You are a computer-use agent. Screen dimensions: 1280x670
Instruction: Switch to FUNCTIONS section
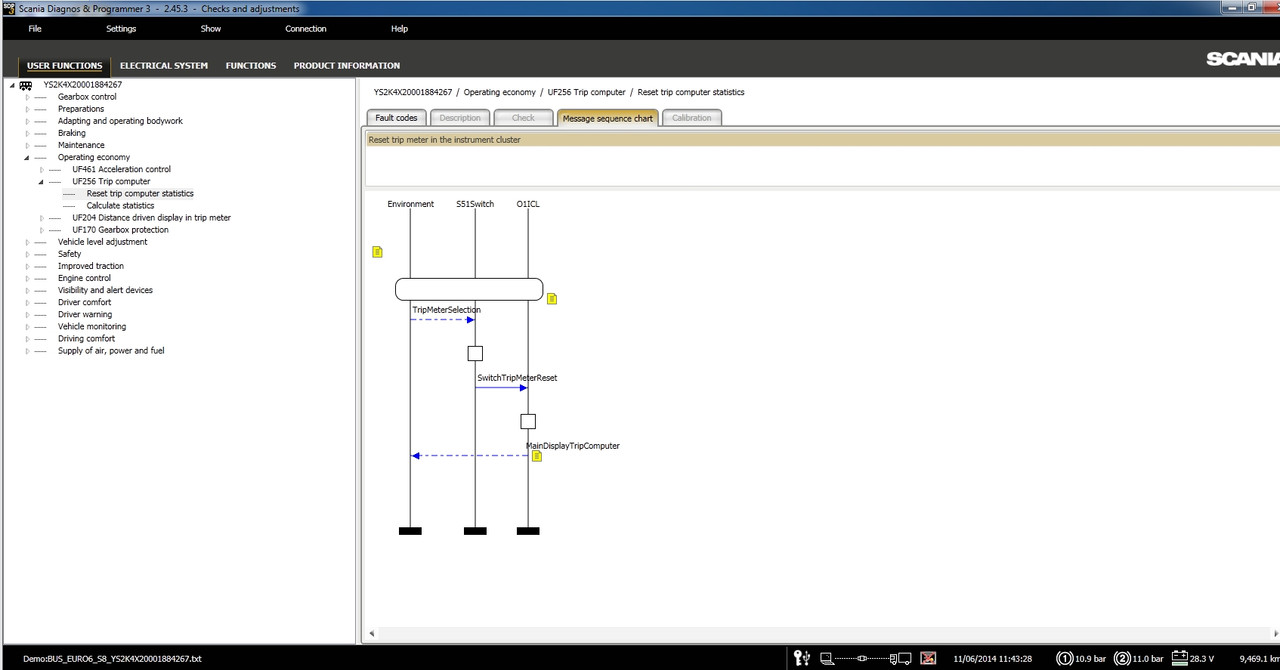pyautogui.click(x=251, y=66)
